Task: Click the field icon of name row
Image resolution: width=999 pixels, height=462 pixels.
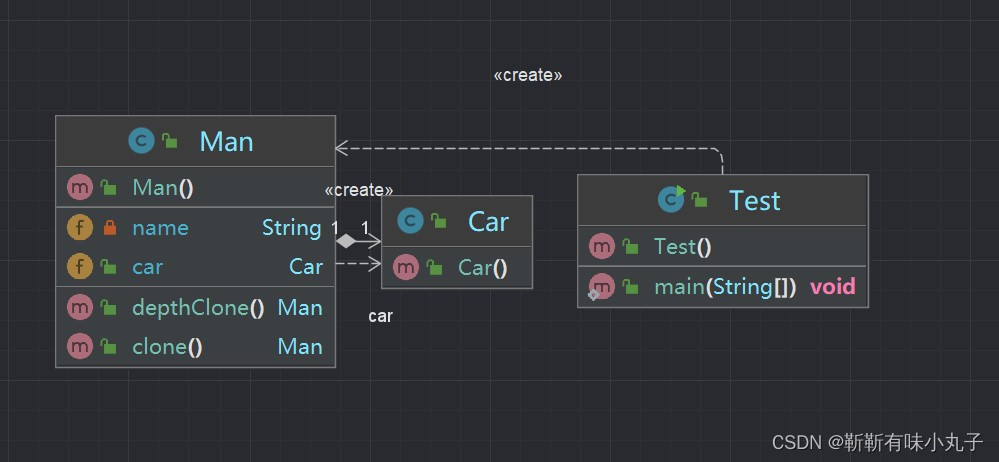Action: pyautogui.click(x=80, y=227)
